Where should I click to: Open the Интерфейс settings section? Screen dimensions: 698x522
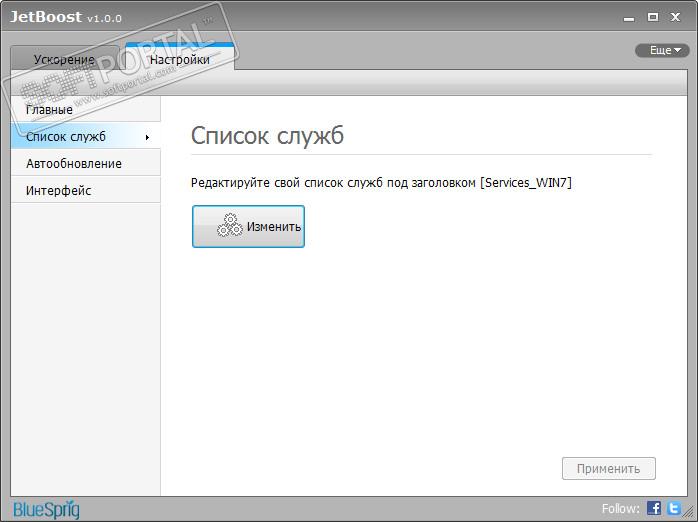(85, 190)
